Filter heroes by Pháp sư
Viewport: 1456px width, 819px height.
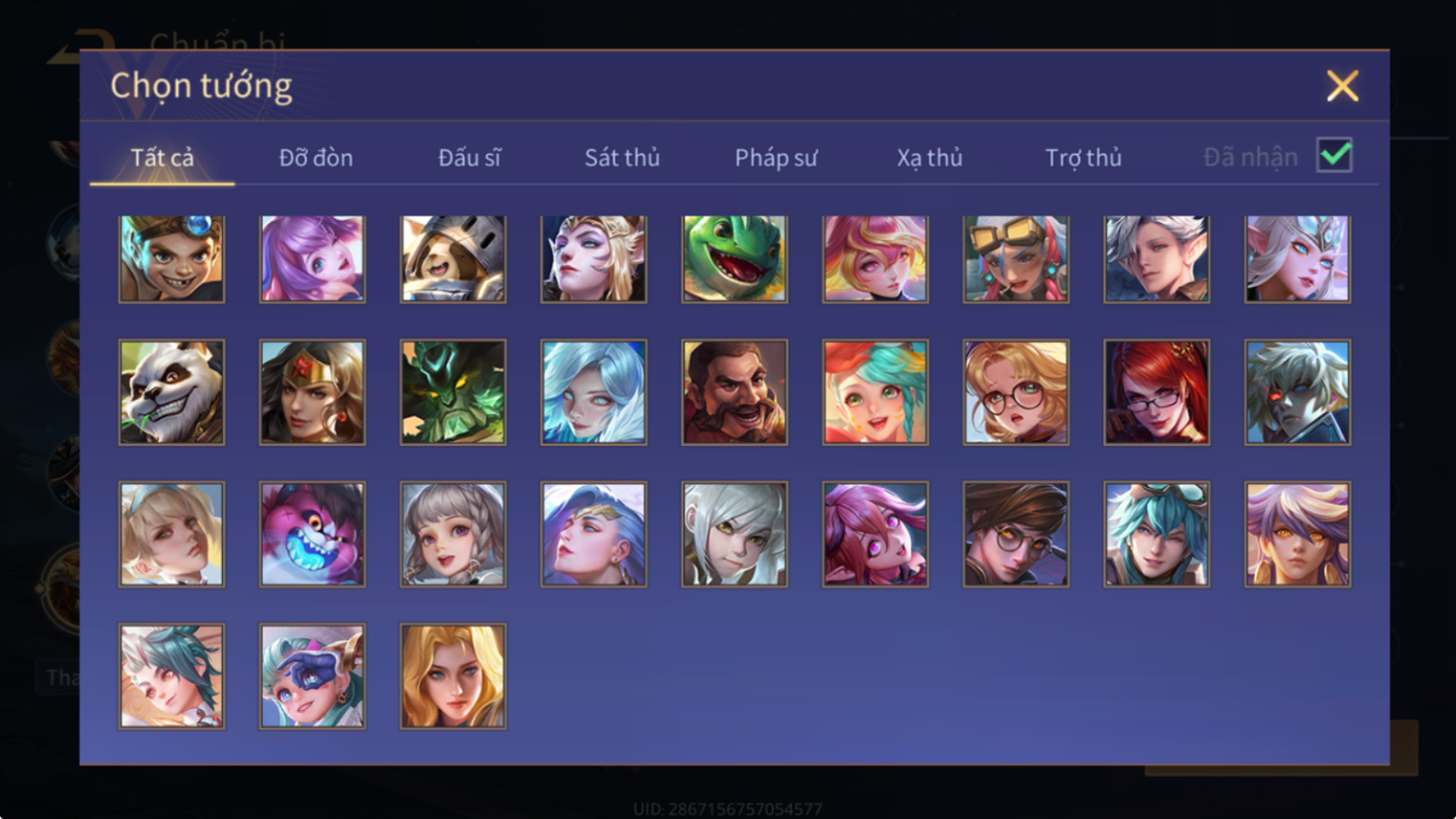pyautogui.click(x=775, y=158)
